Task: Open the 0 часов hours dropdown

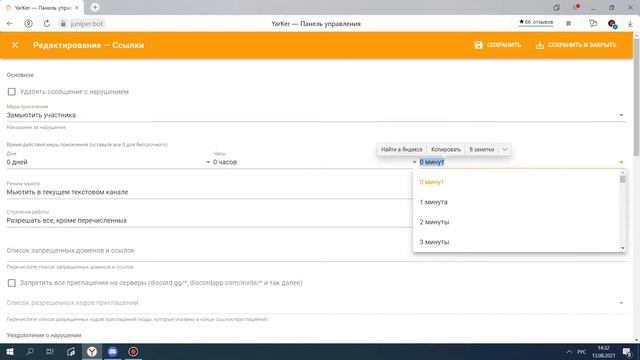Action: pos(314,162)
